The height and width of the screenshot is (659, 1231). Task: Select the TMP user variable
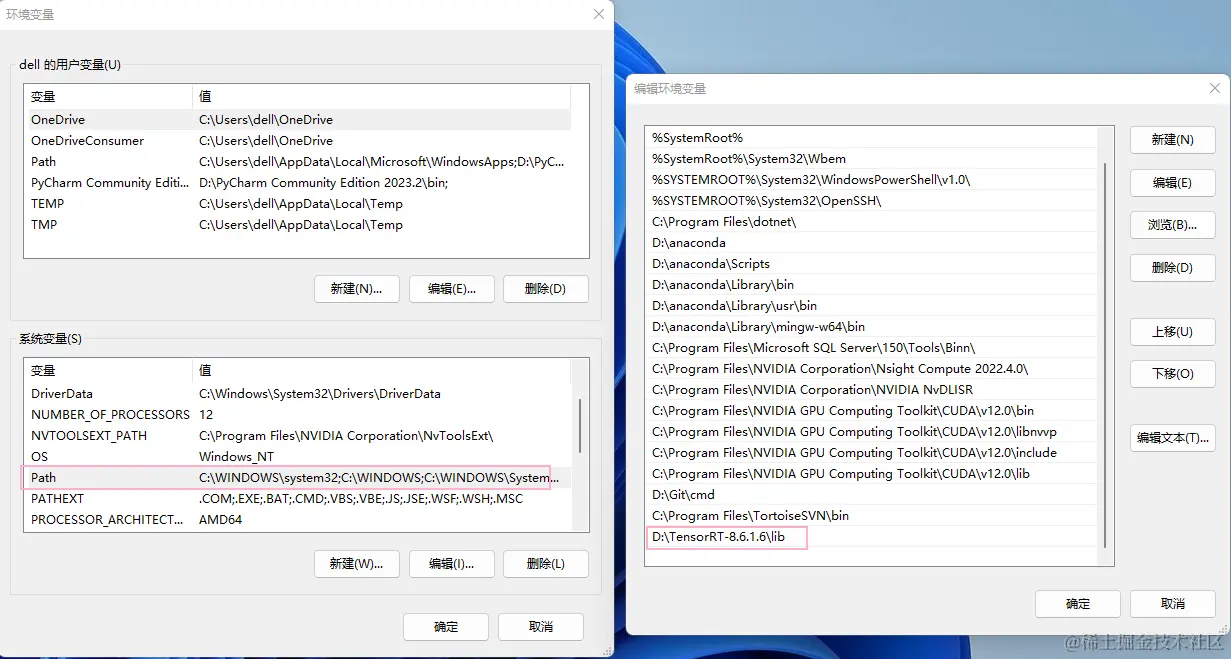297,224
